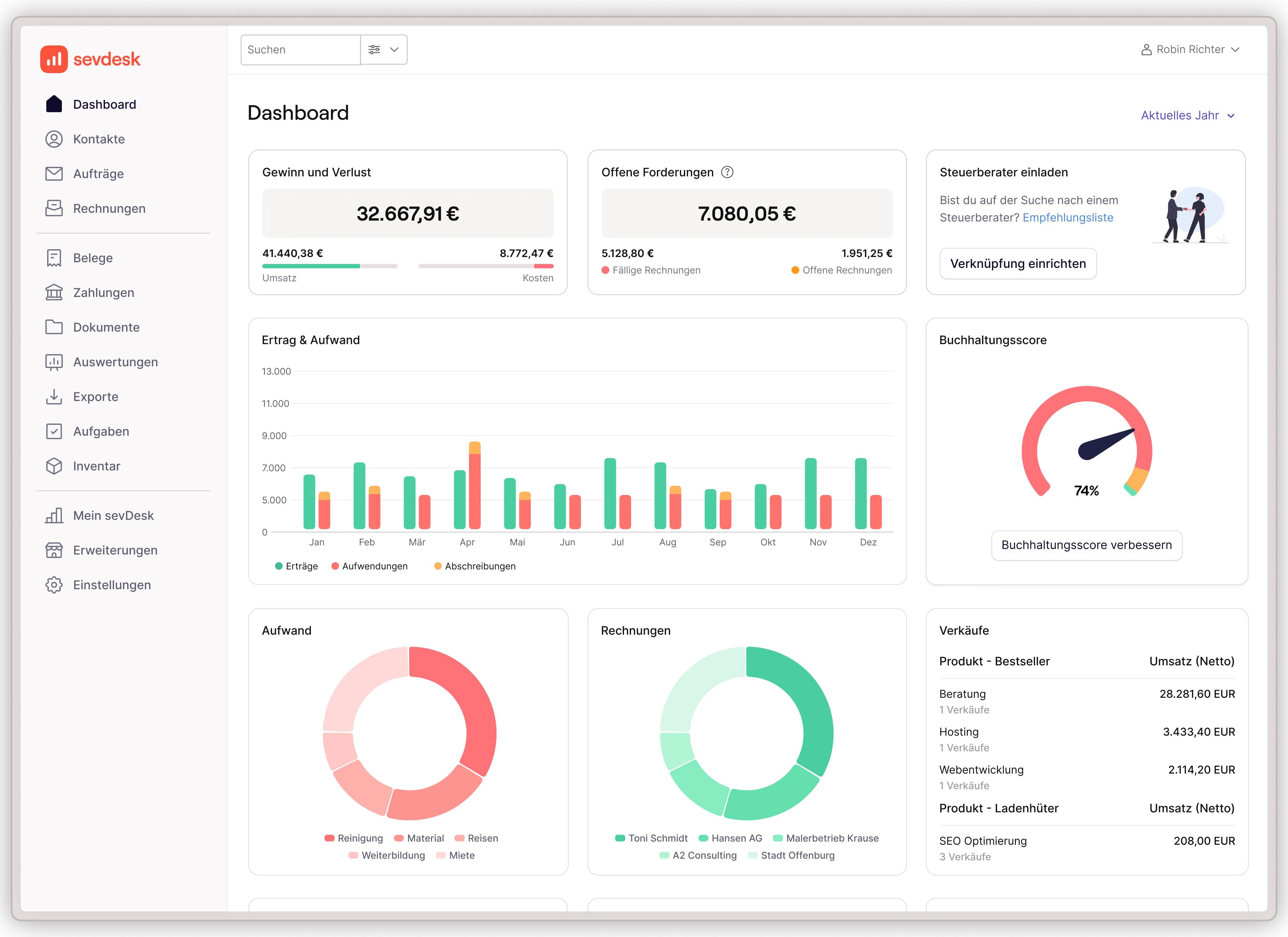Open the Aktuelles Jahr period dropdown
Viewport: 1288px width, 937px height.
(x=1188, y=115)
